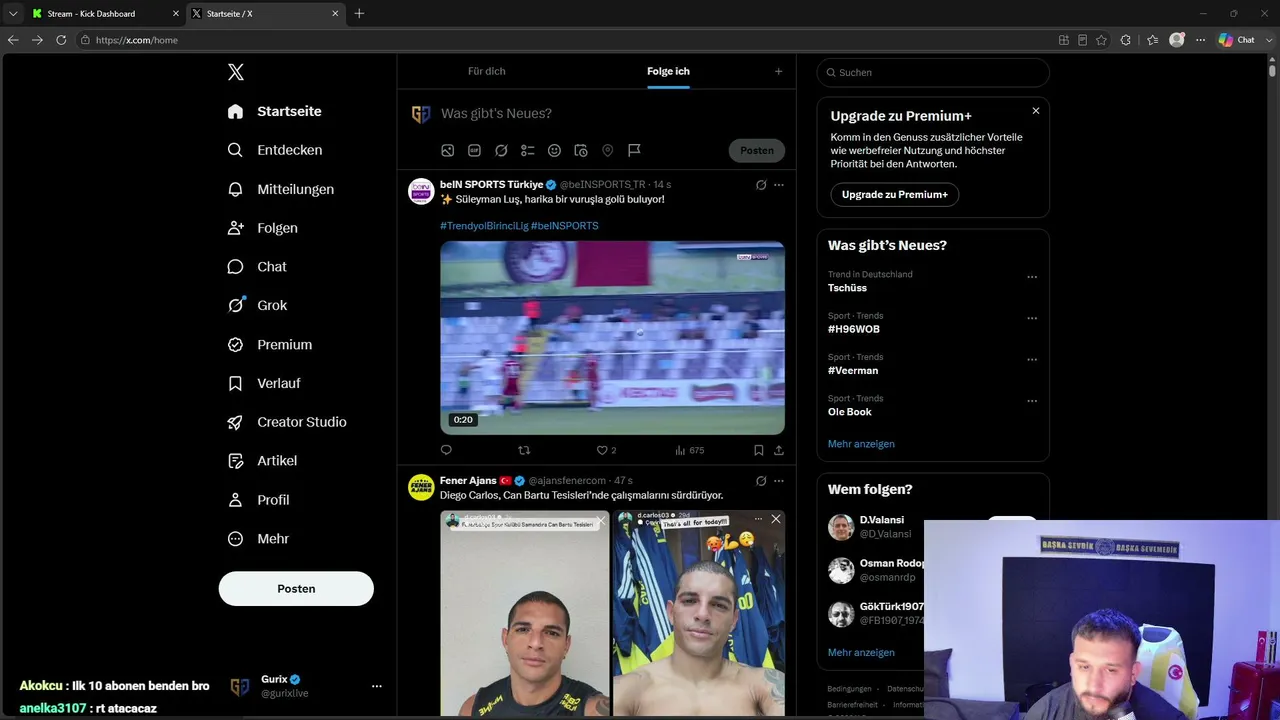This screenshot has height=720, width=1280.
Task: Open options for the #Veerman trend
Action: coord(1032,360)
